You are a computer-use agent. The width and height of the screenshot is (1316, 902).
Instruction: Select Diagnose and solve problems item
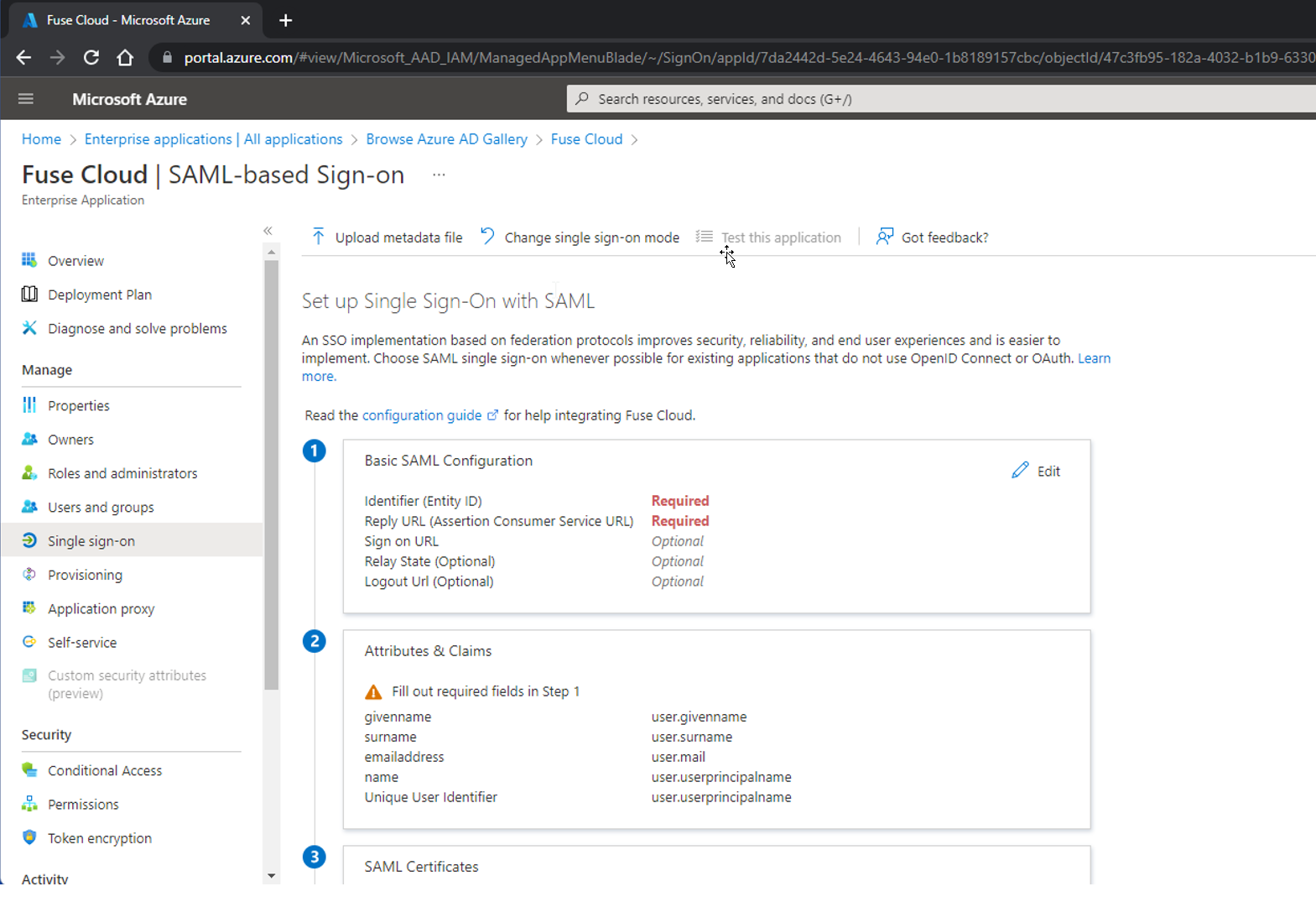coord(138,329)
